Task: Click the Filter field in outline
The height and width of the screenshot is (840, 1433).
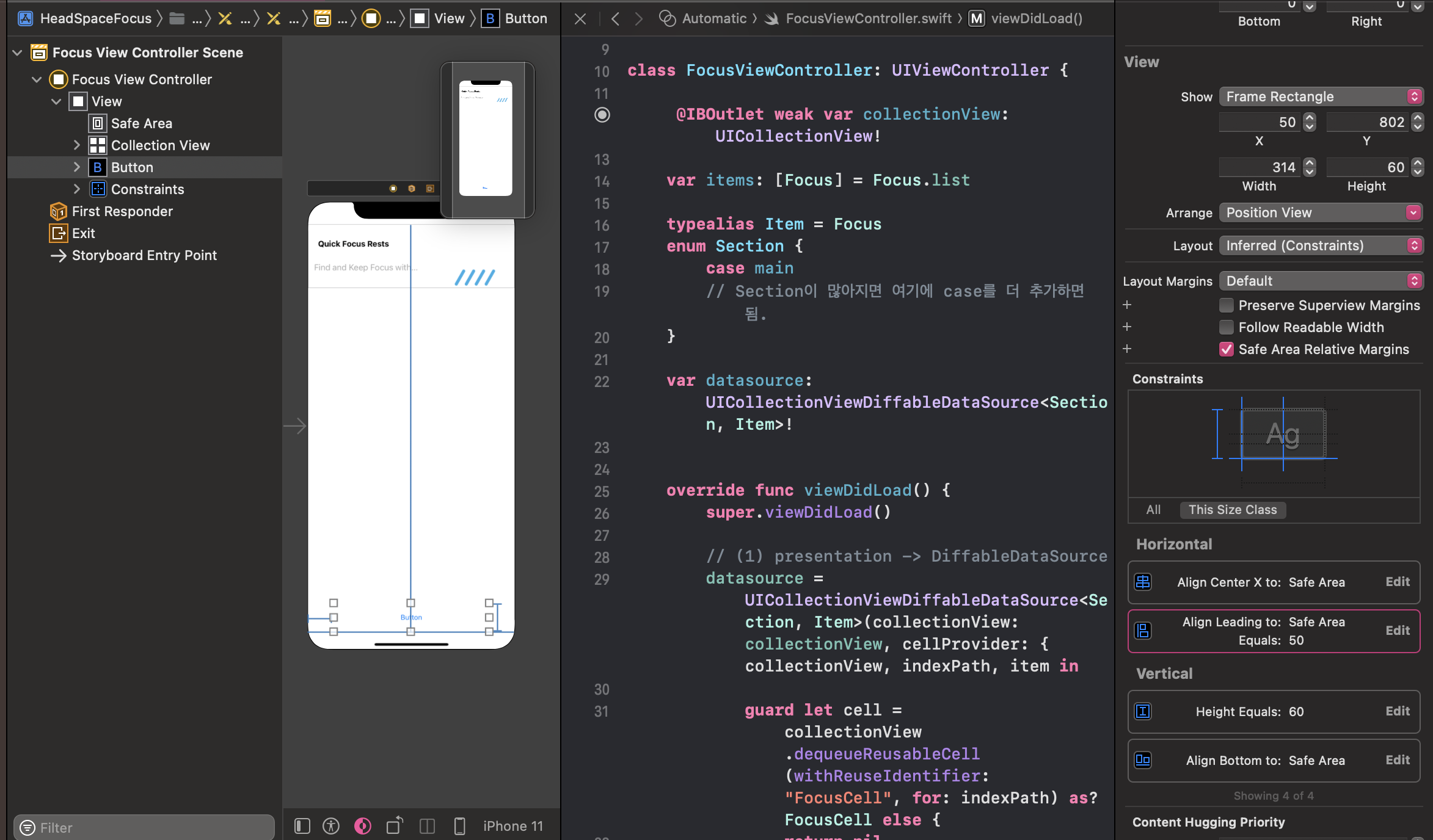Action: click(144, 827)
